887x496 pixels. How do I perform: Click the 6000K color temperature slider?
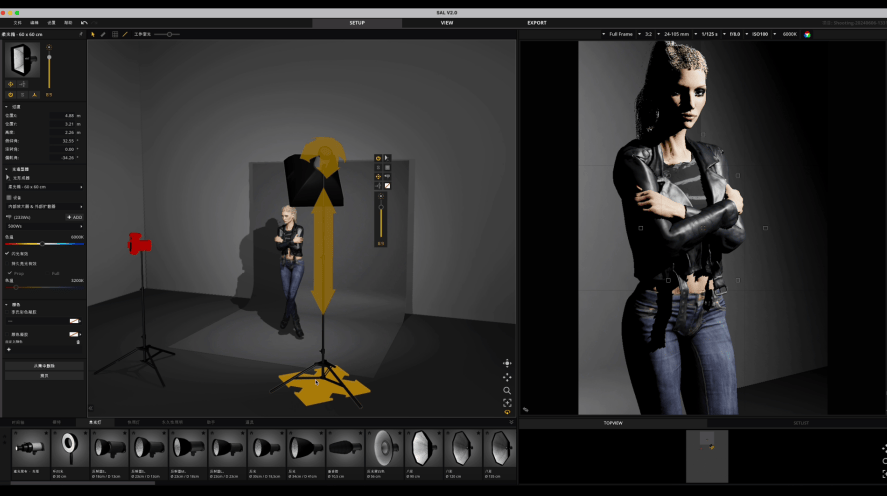pyautogui.click(x=44, y=244)
